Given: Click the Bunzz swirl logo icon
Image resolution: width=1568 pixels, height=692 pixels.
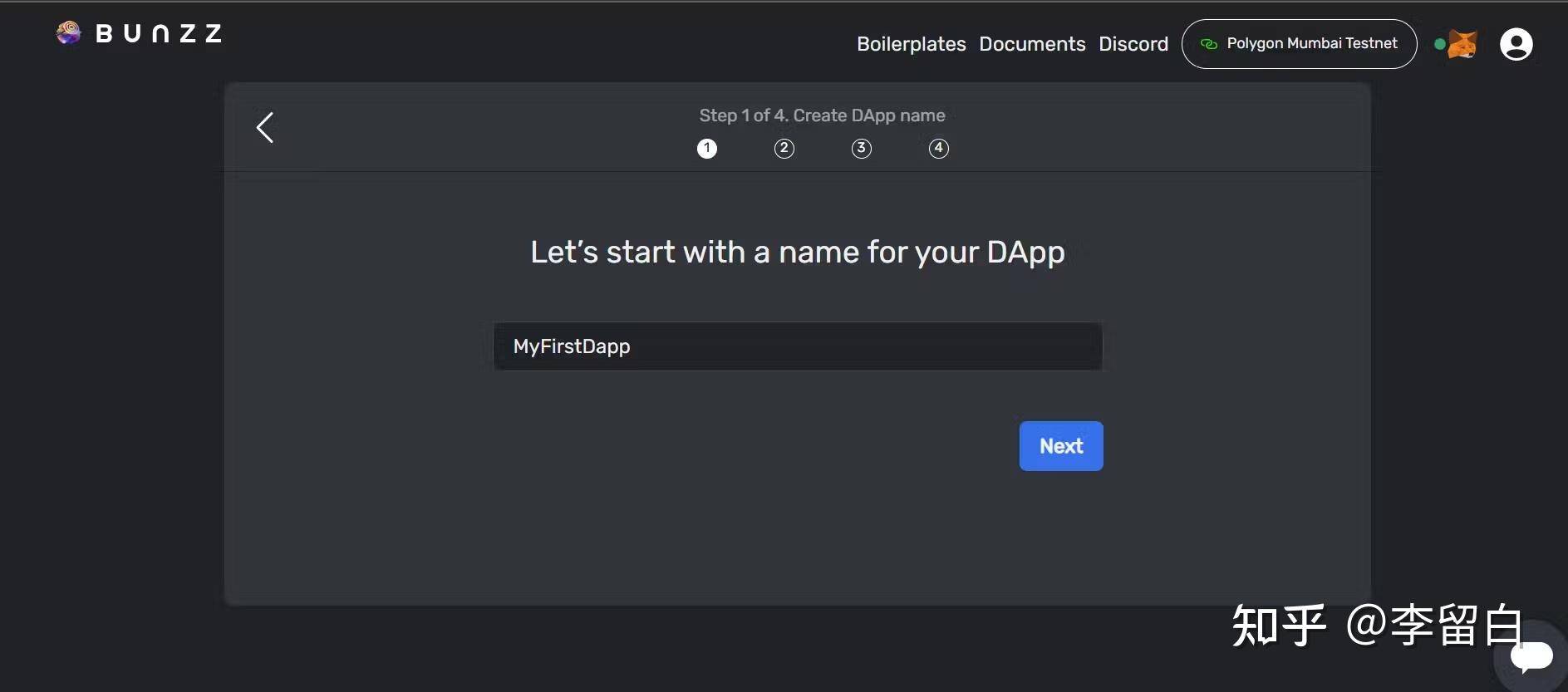Looking at the screenshot, I should tap(68, 33).
